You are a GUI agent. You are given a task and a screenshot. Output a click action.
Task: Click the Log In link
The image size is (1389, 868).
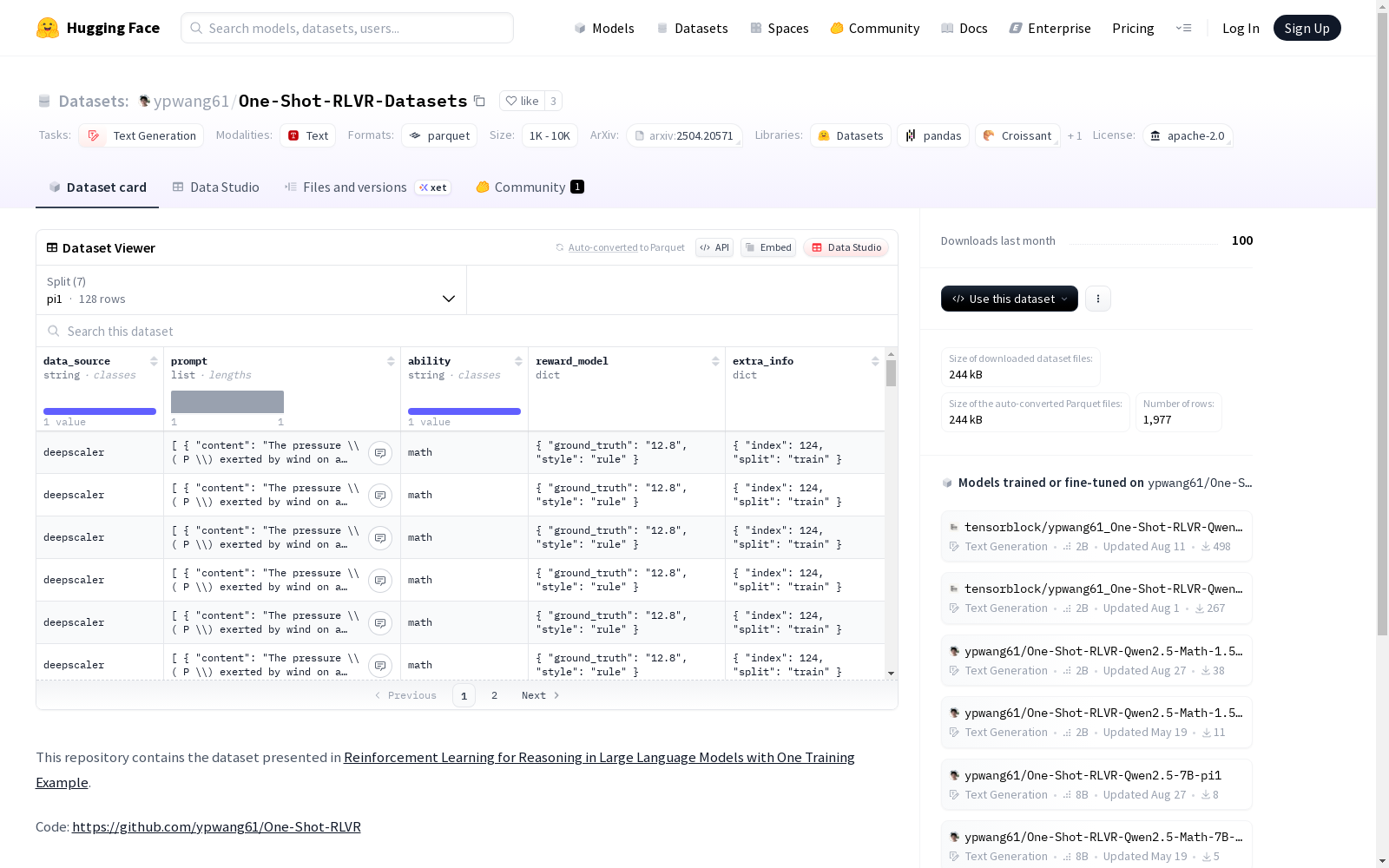pos(1241,28)
